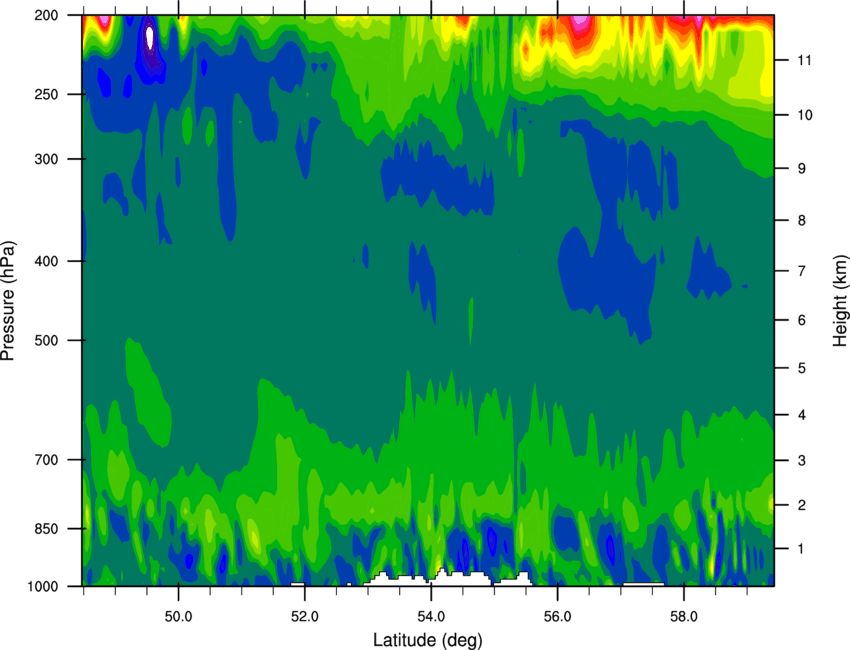This screenshot has width=850, height=650.
Task: Select the 850 pressure tick label
Action: [x=46, y=529]
